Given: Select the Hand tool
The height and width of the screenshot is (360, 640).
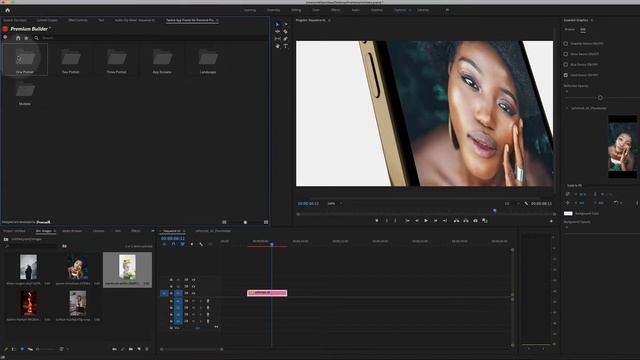Looking at the screenshot, I should click(x=278, y=46).
